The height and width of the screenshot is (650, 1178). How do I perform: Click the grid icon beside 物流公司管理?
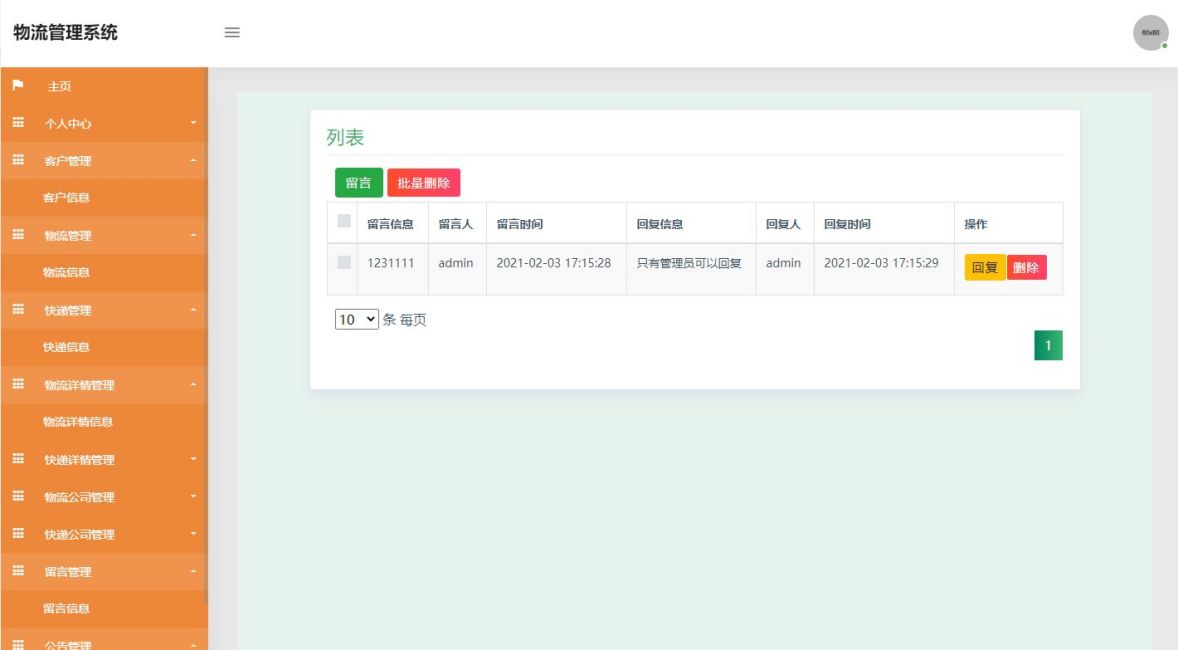18,496
